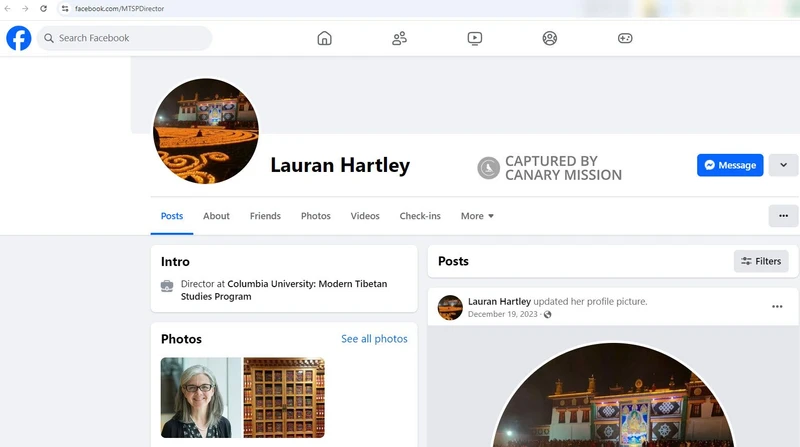Click the address bar URL facebook.com/MTSPDirector

[x=119, y=8]
